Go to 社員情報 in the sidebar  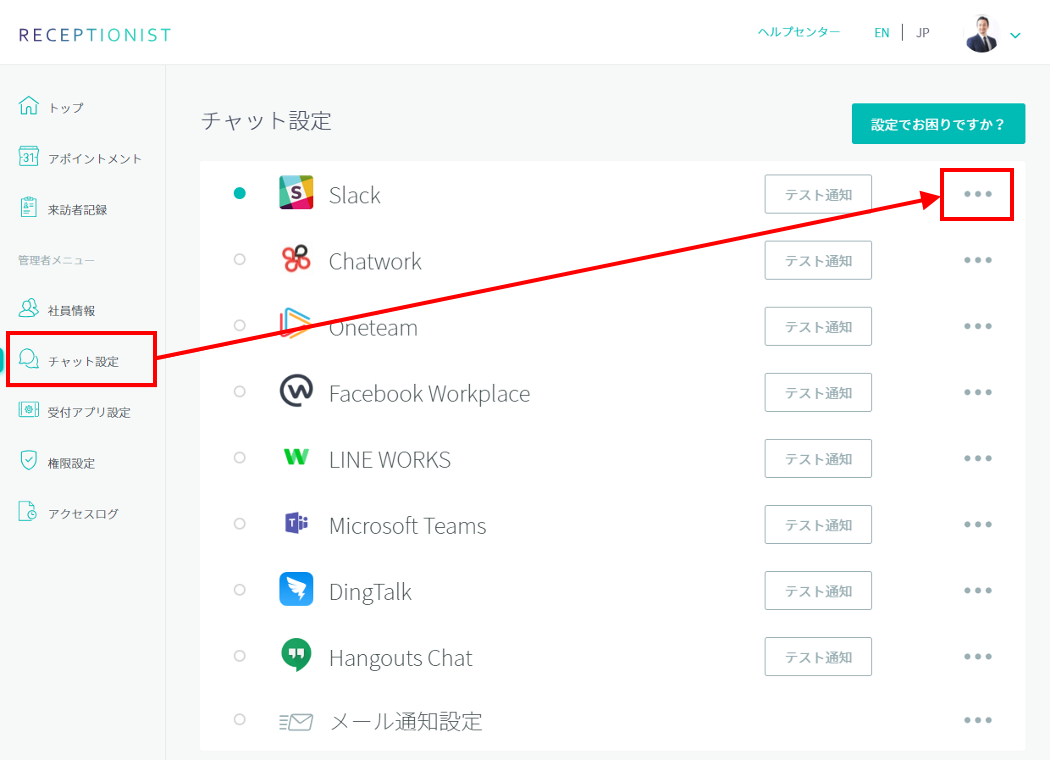71,310
